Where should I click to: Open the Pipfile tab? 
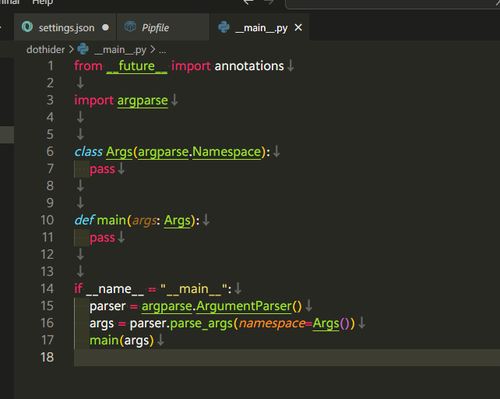(163, 27)
